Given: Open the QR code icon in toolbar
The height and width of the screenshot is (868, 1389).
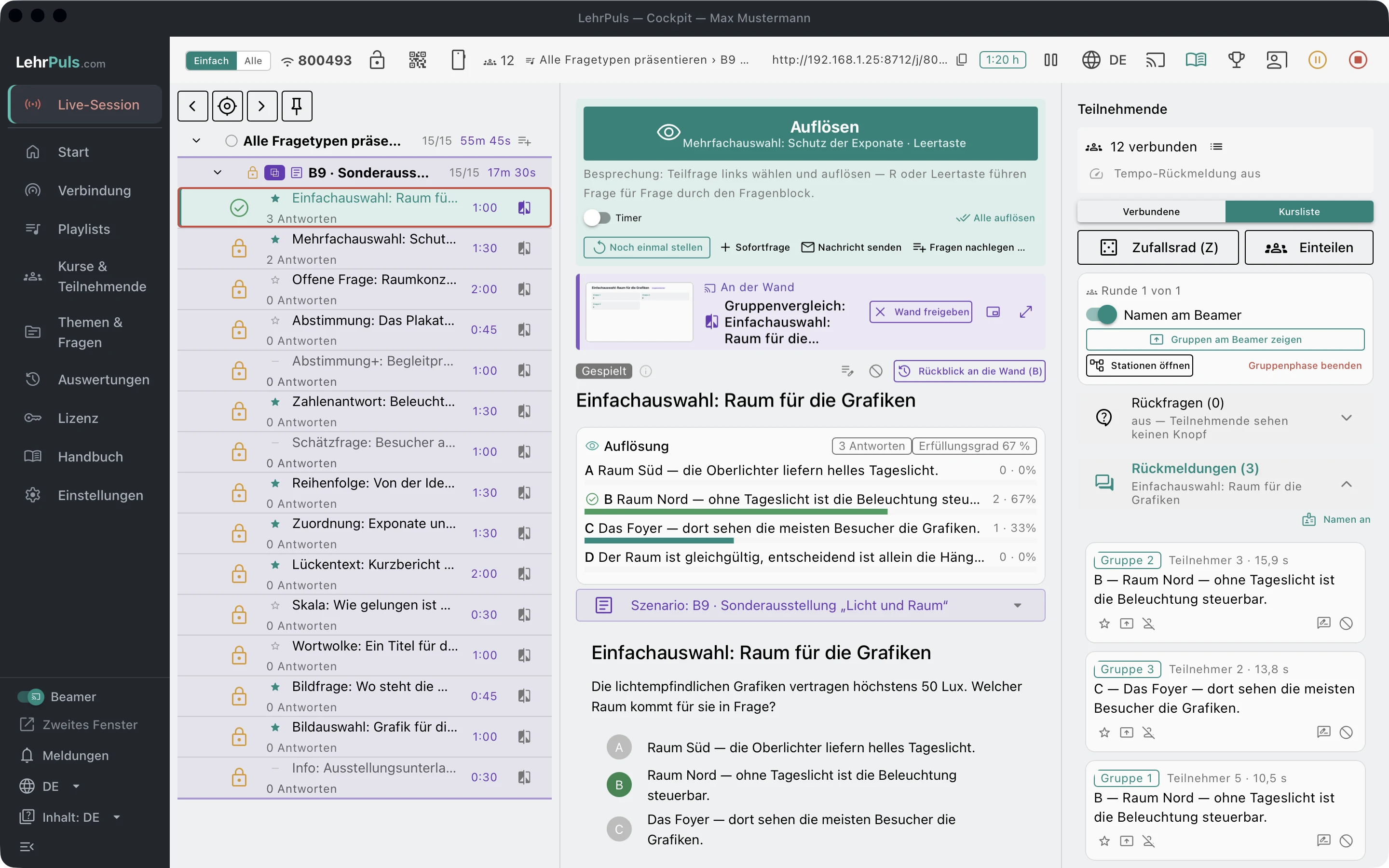Looking at the screenshot, I should (417, 60).
